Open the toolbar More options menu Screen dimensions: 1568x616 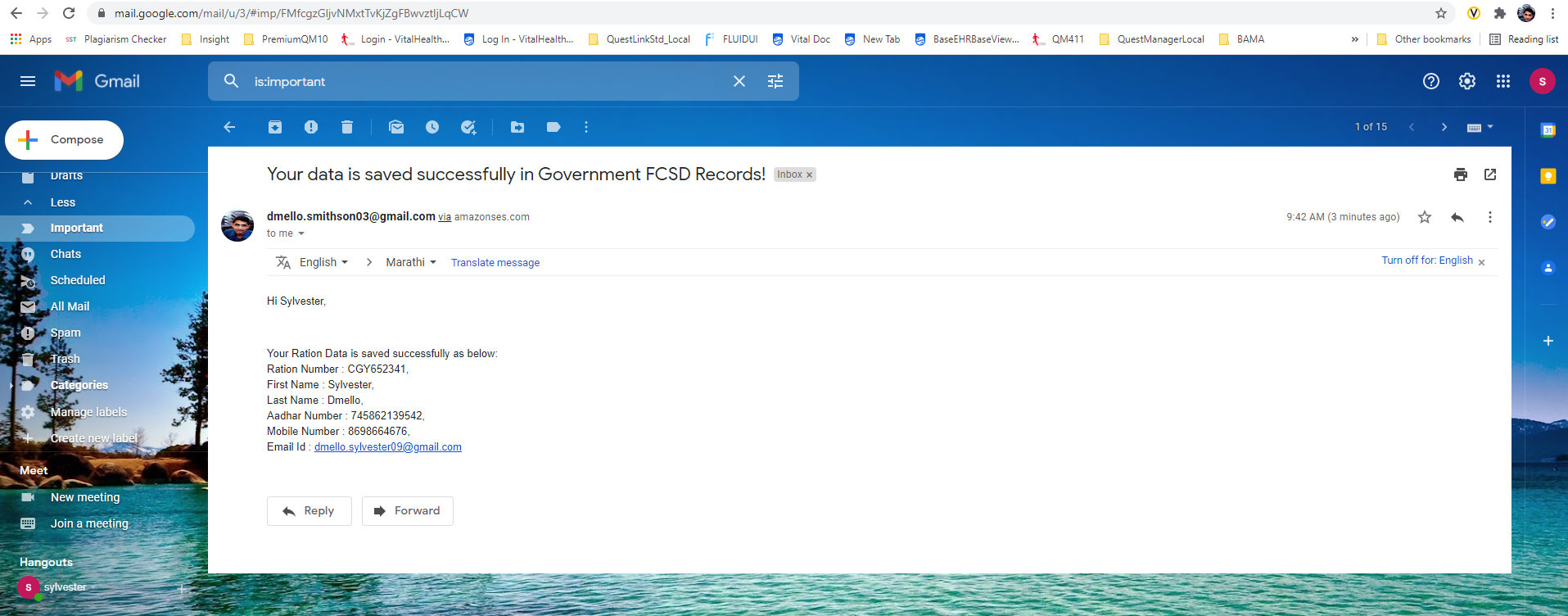pyautogui.click(x=586, y=127)
